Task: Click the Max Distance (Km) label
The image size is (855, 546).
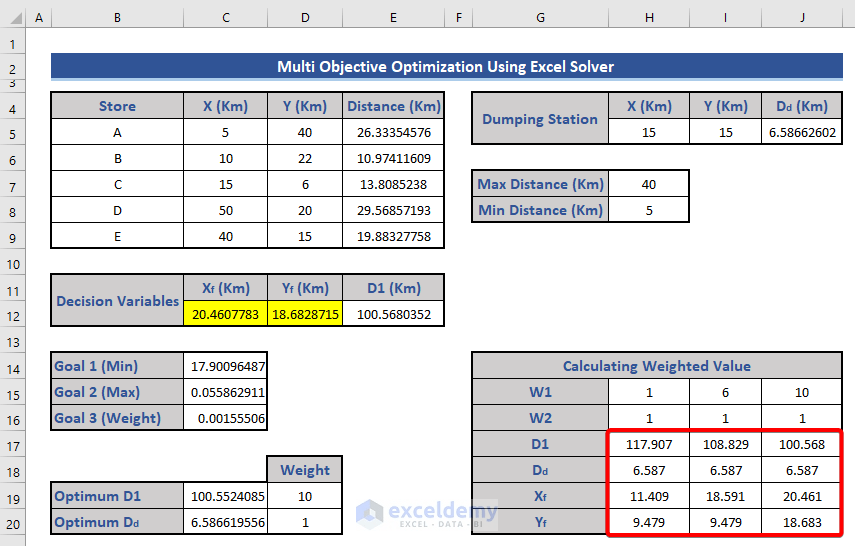Action: click(x=540, y=185)
